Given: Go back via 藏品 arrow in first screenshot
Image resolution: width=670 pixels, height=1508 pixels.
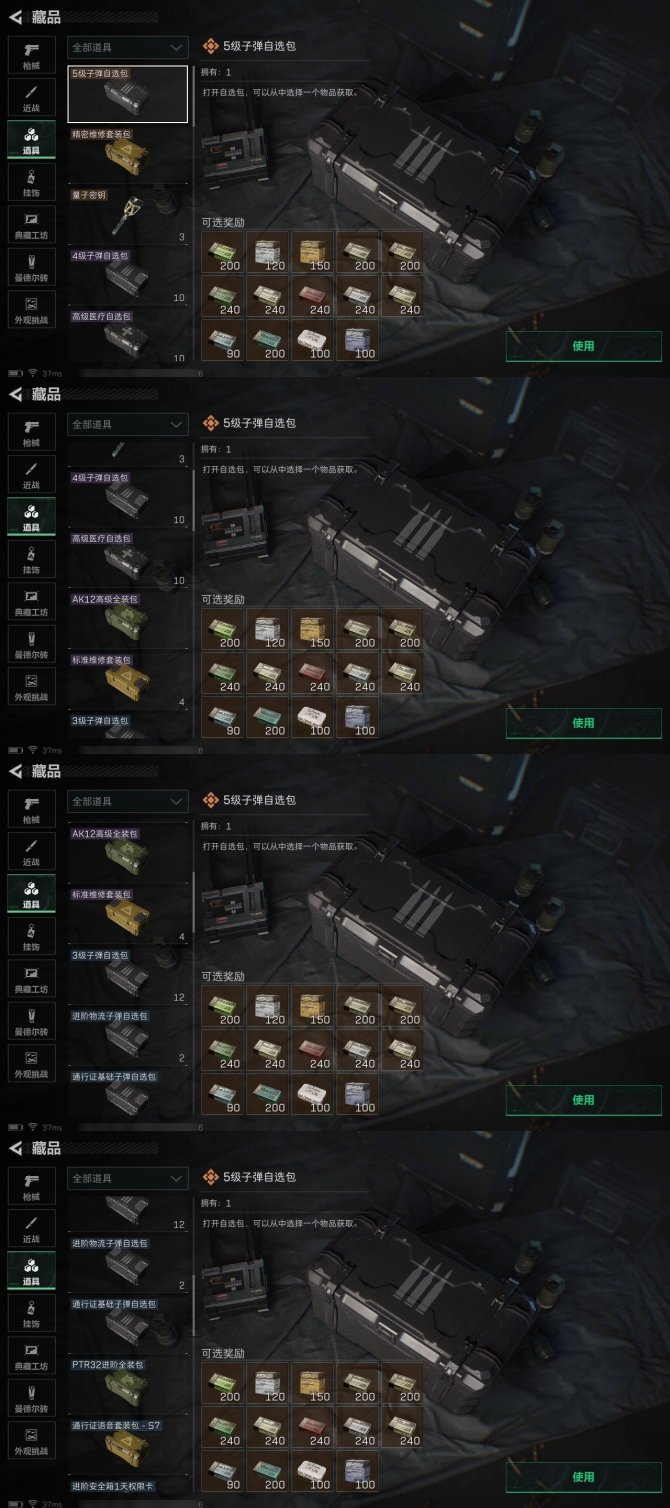Looking at the screenshot, I should 16,16.
